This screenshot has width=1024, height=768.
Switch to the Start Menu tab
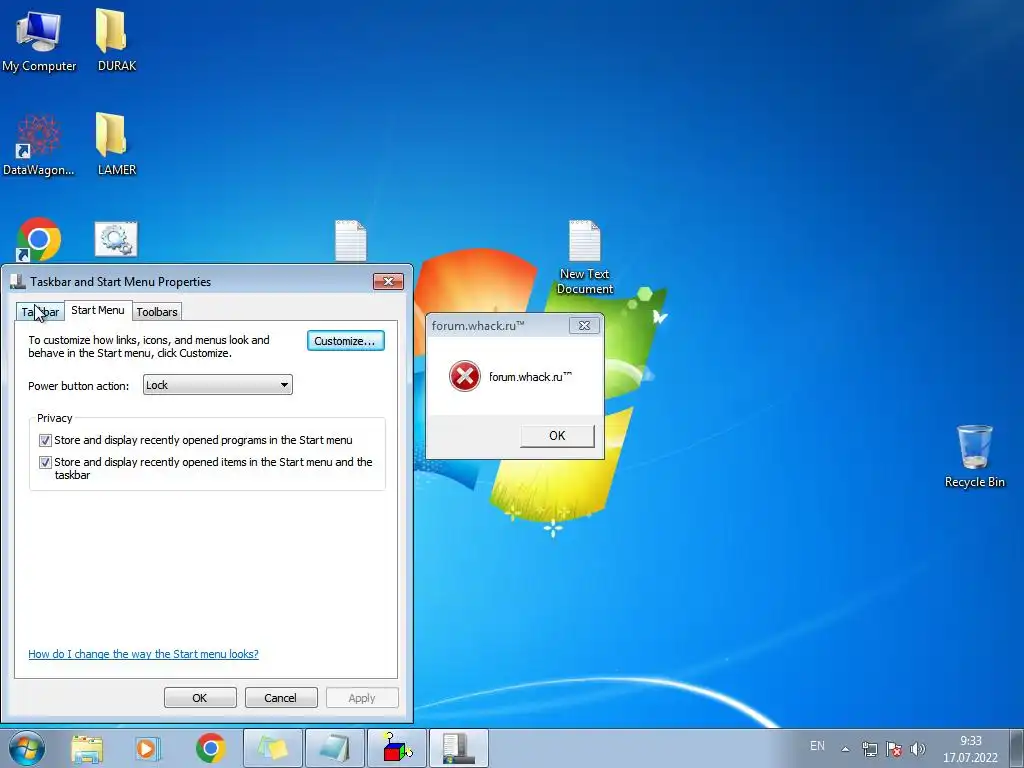(x=98, y=310)
